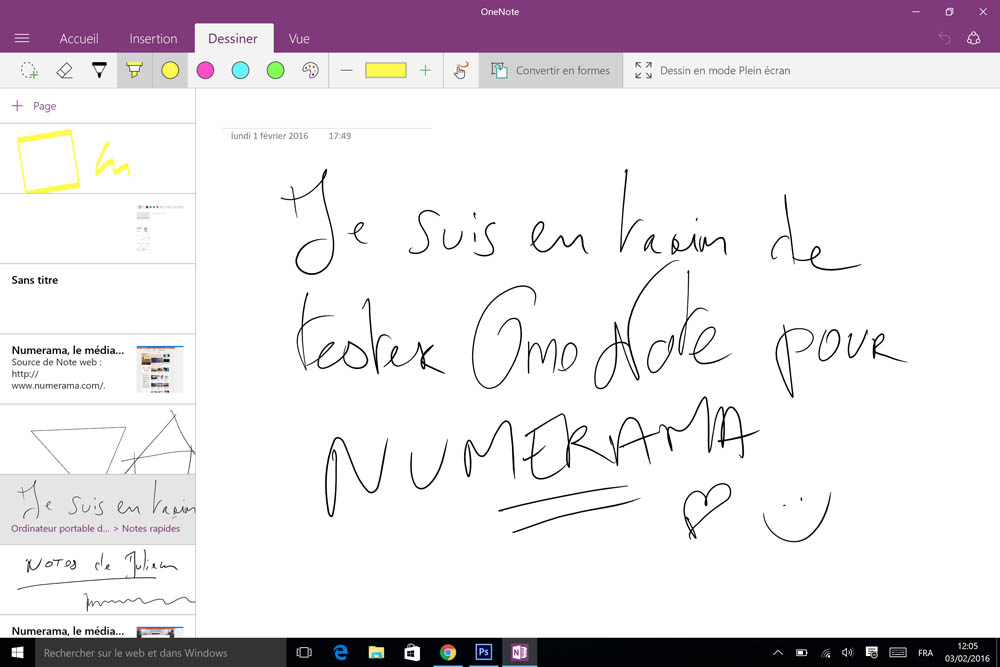1000x667 pixels.
Task: Open the touch keyboard icon
Action: coord(898,652)
